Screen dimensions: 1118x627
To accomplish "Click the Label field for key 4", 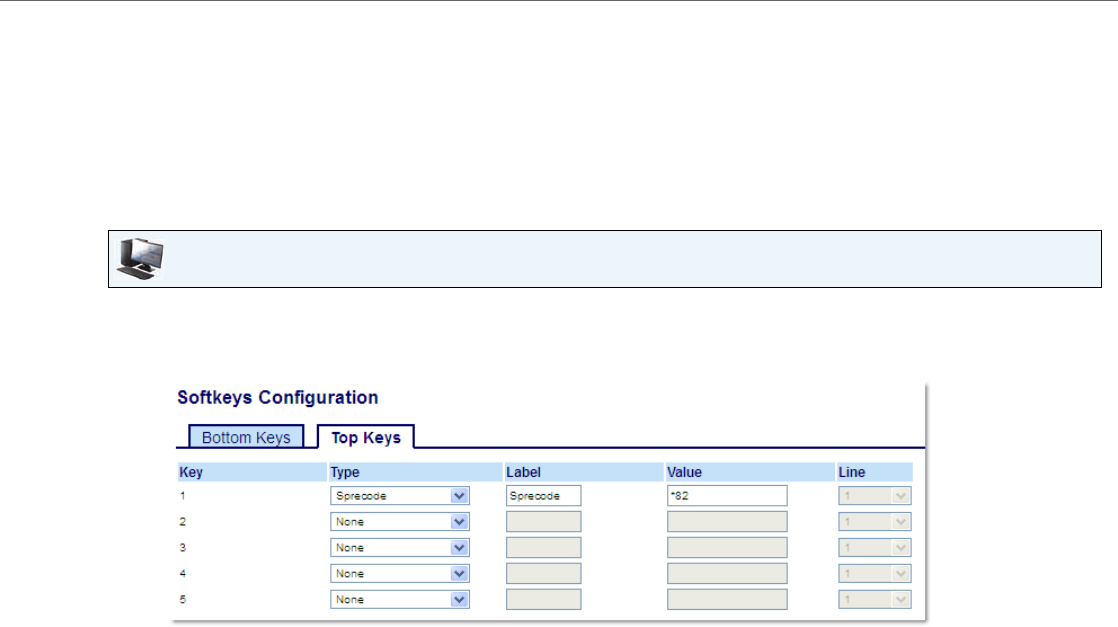I will (x=543, y=574).
